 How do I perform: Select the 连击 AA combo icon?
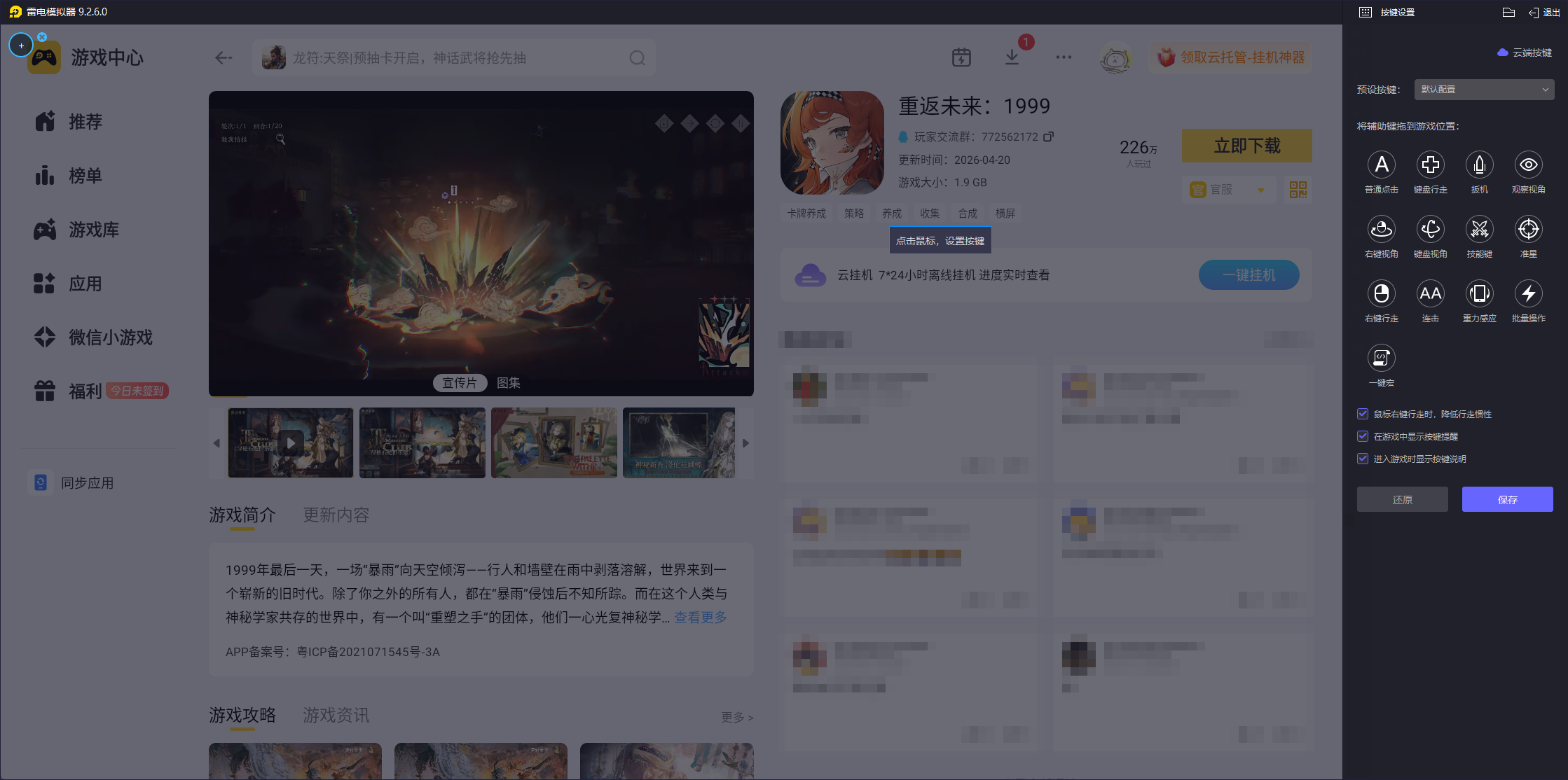1430,294
